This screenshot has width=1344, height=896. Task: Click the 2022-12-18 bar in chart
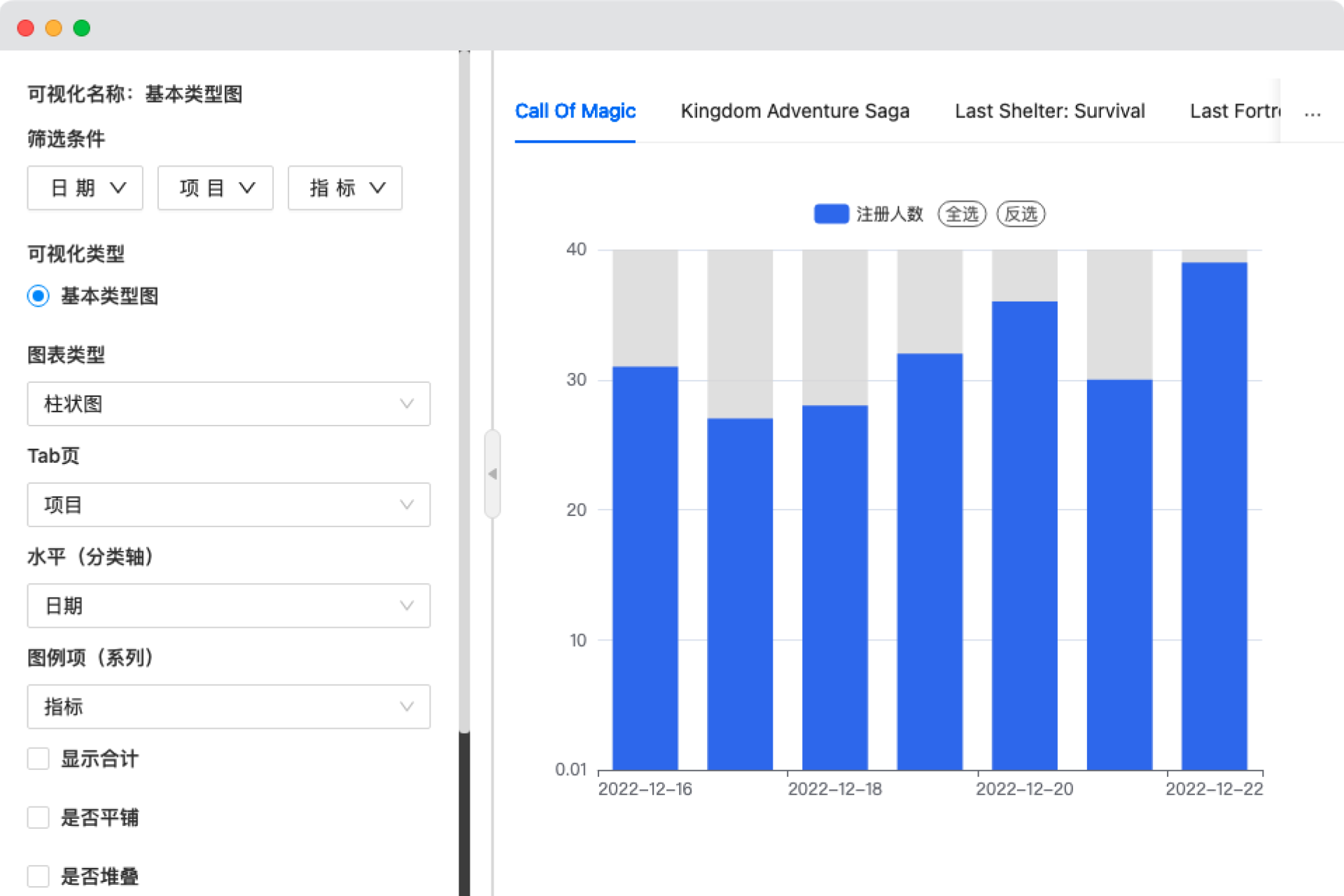(x=835, y=587)
